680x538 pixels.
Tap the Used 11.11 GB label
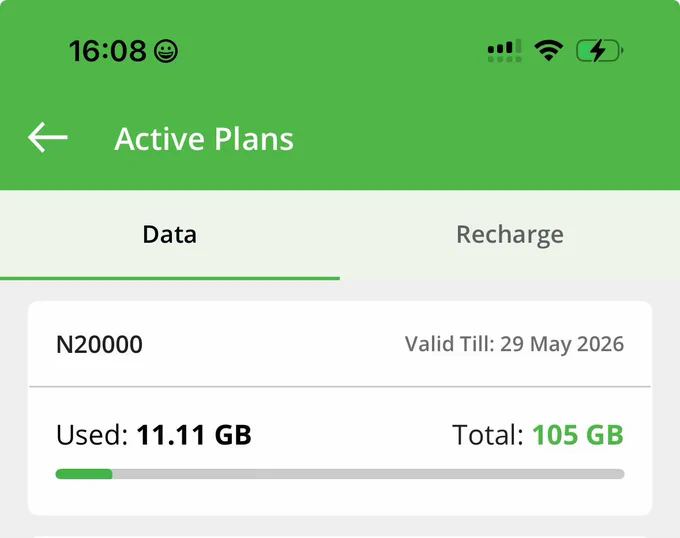(x=154, y=435)
